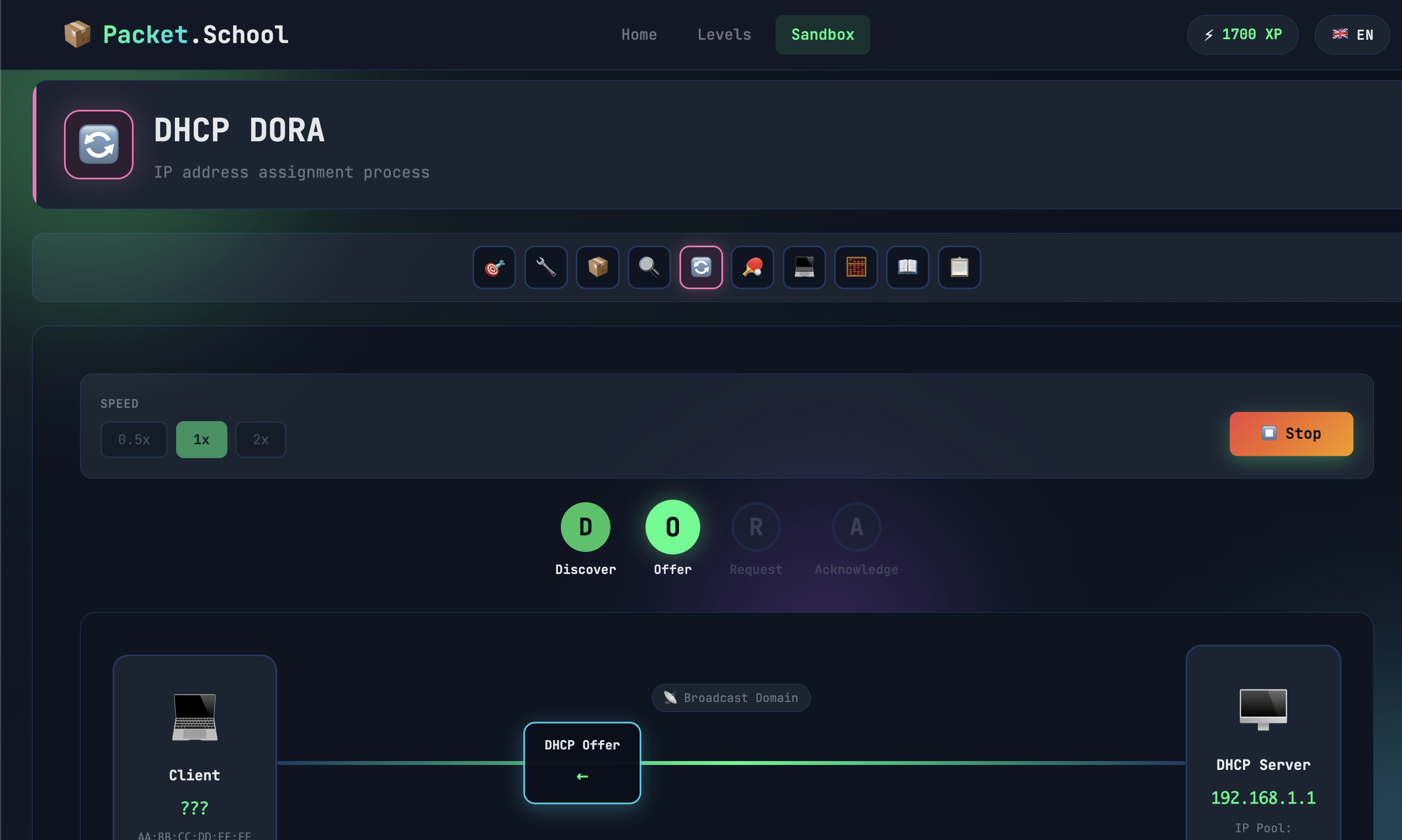Image resolution: width=1402 pixels, height=840 pixels.
Task: Open the EN language selector
Action: tap(1352, 35)
